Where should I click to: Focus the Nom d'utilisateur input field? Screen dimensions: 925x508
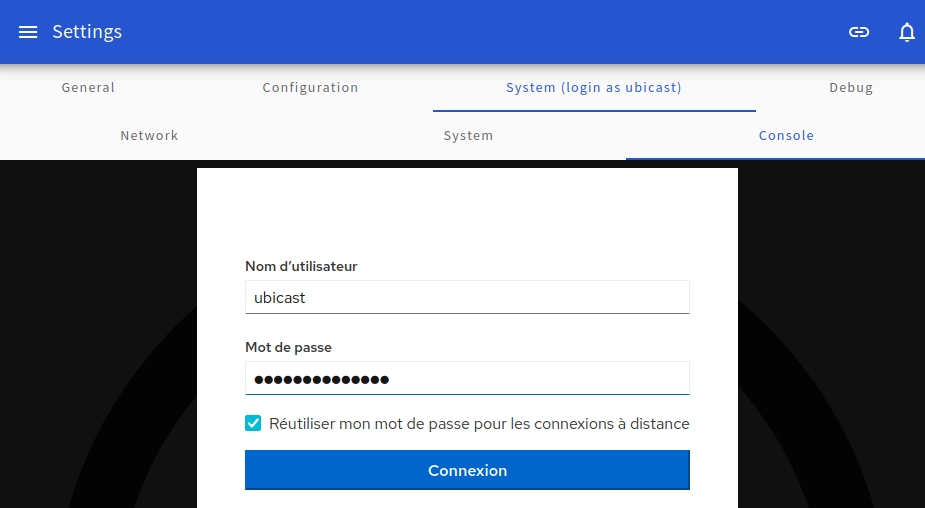click(467, 297)
